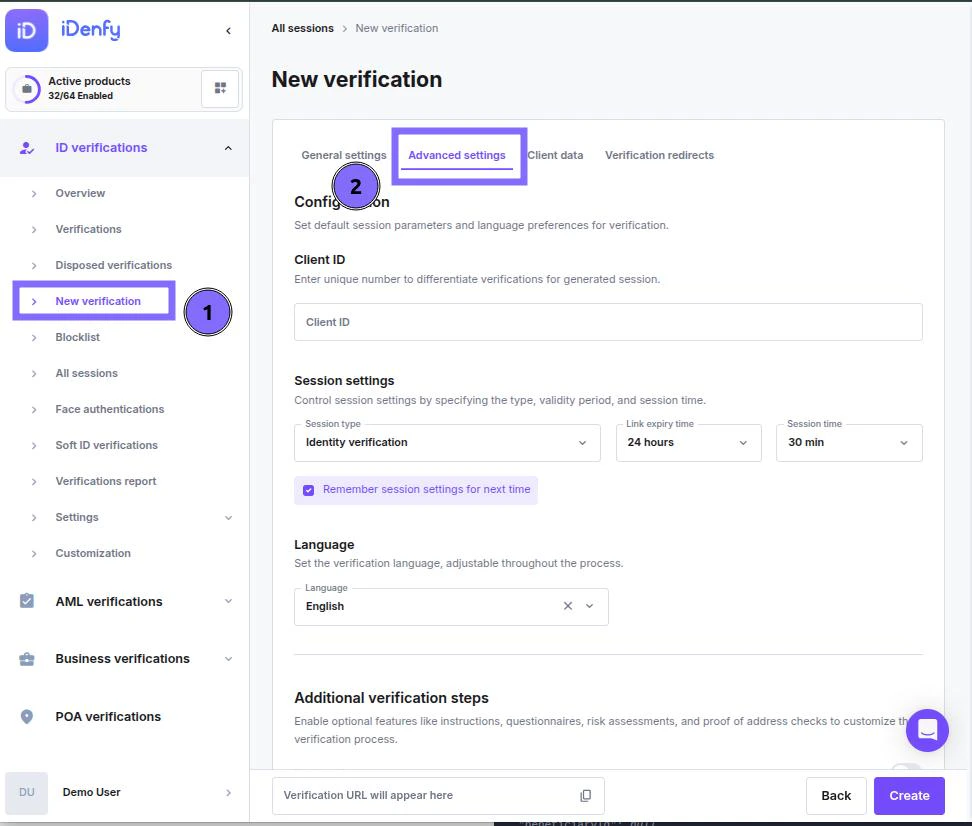Open the Language dropdown arrow
The image size is (972, 826).
[x=590, y=606]
